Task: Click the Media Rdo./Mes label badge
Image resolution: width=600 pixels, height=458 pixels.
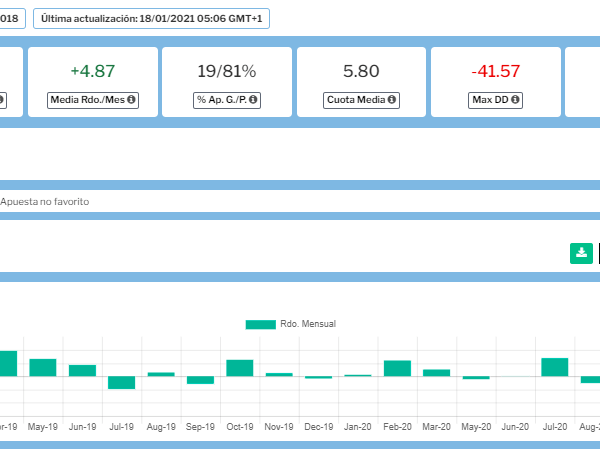Action: (93, 100)
